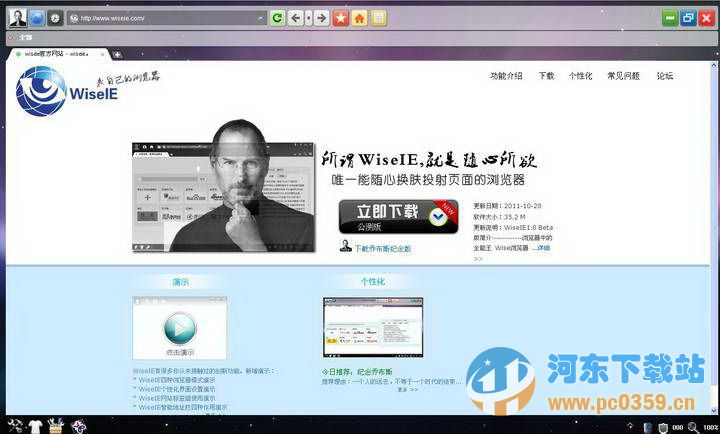Click the WiseIE globe logo

click(41, 91)
